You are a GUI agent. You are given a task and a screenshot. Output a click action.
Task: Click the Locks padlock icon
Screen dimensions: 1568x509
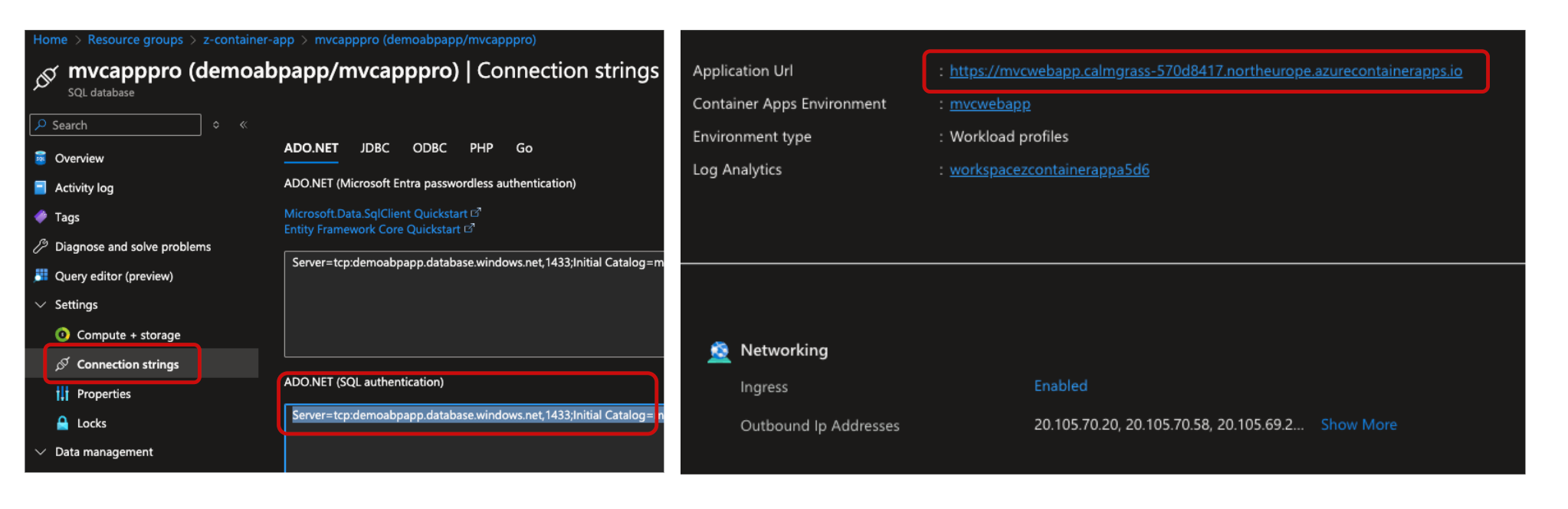(x=63, y=423)
